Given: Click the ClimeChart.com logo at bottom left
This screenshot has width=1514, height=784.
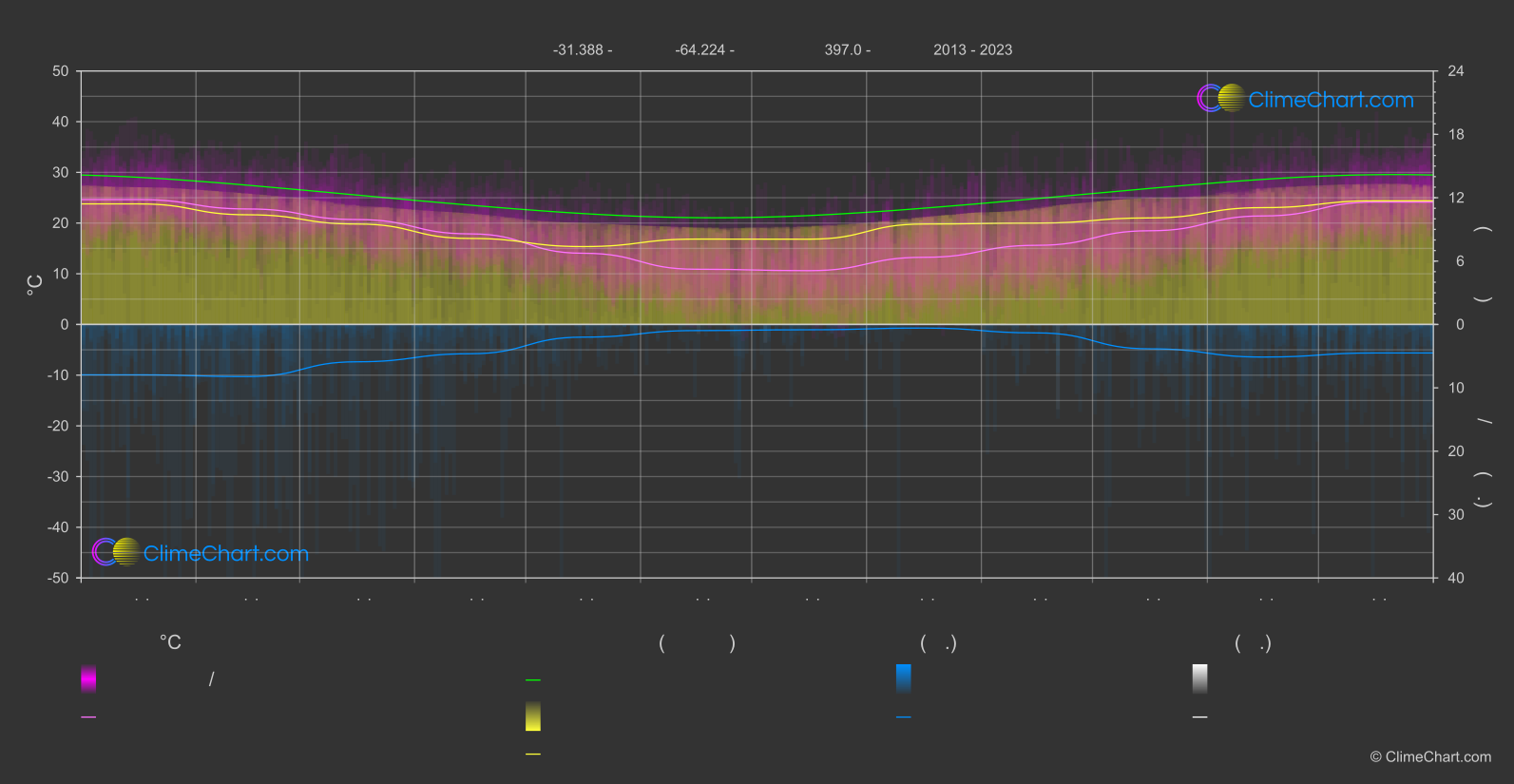Looking at the screenshot, I should [201, 552].
